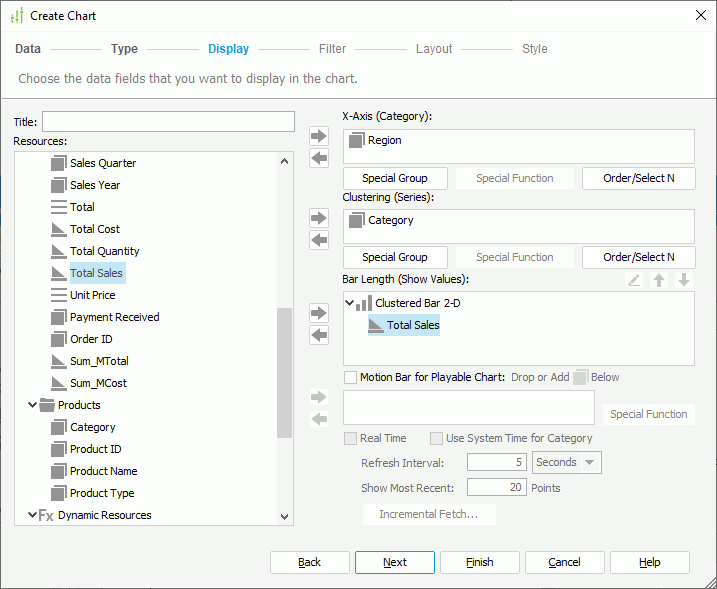Viewport: 717px width, 589px height.
Task: Collapse the Dynamic Resources node
Action: tap(32, 515)
